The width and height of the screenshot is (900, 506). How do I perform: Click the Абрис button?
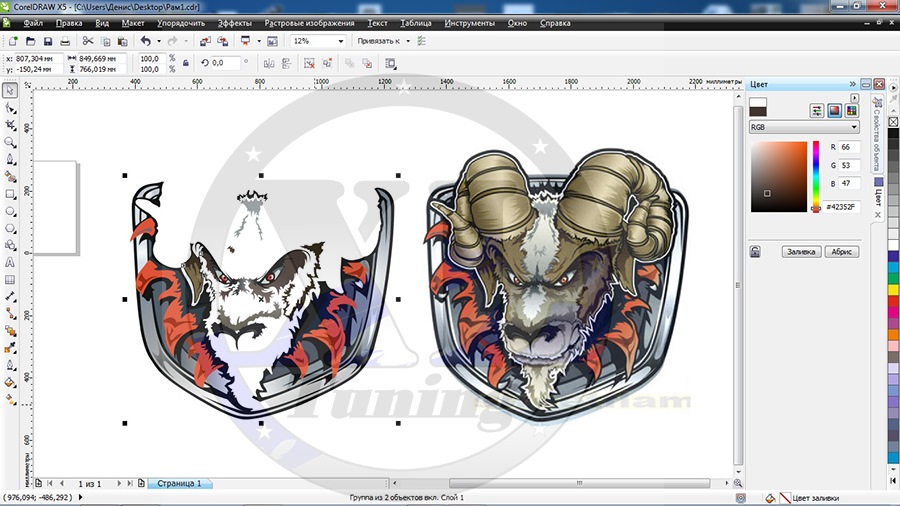(841, 252)
